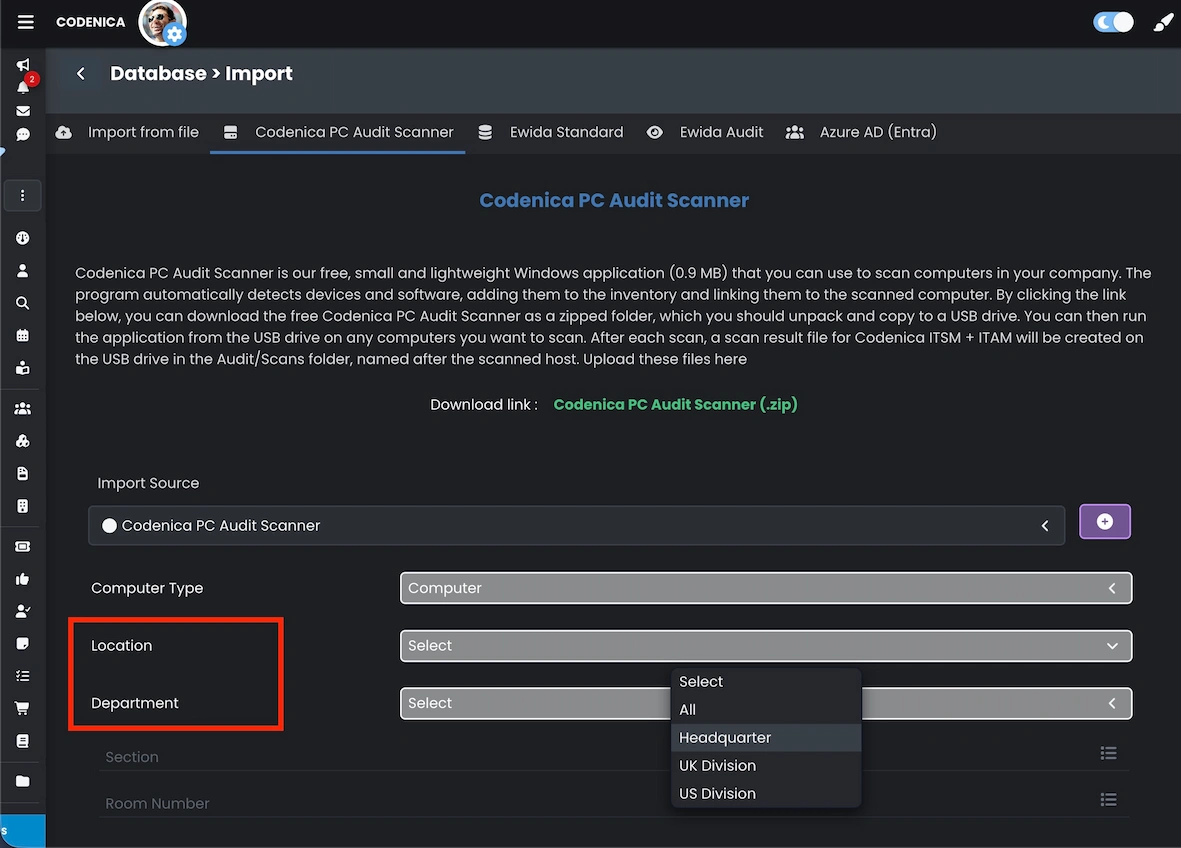The image size is (1181, 848).
Task: Open the search icon in the sidebar
Action: point(22,302)
